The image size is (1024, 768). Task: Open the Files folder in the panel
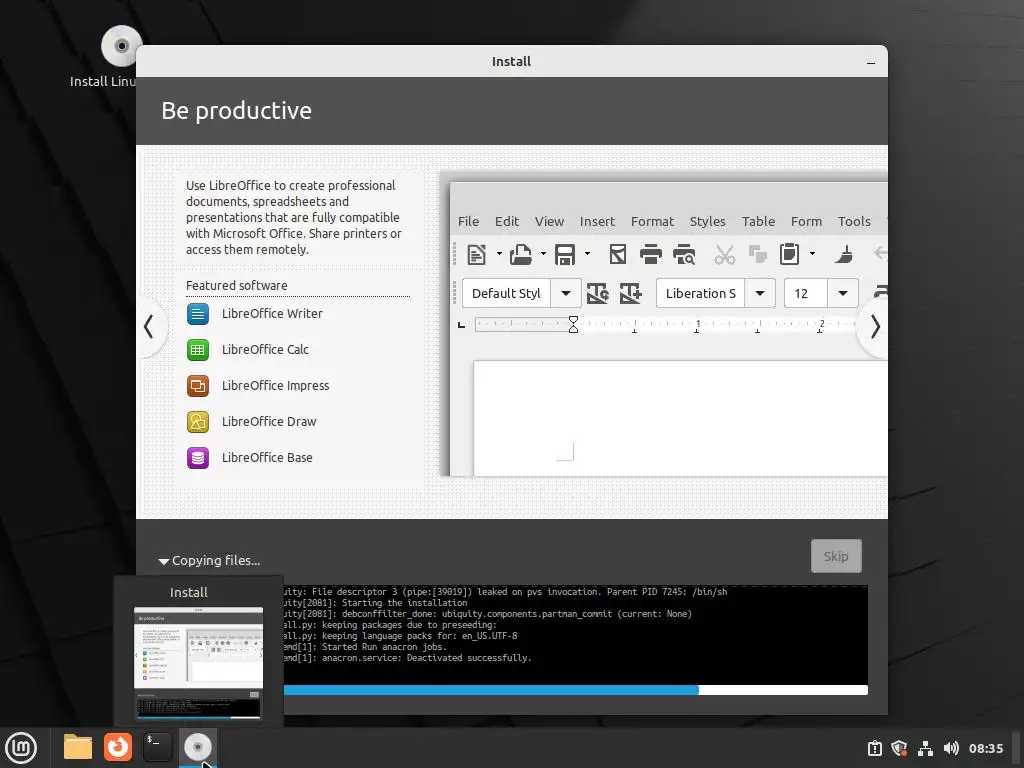78,747
